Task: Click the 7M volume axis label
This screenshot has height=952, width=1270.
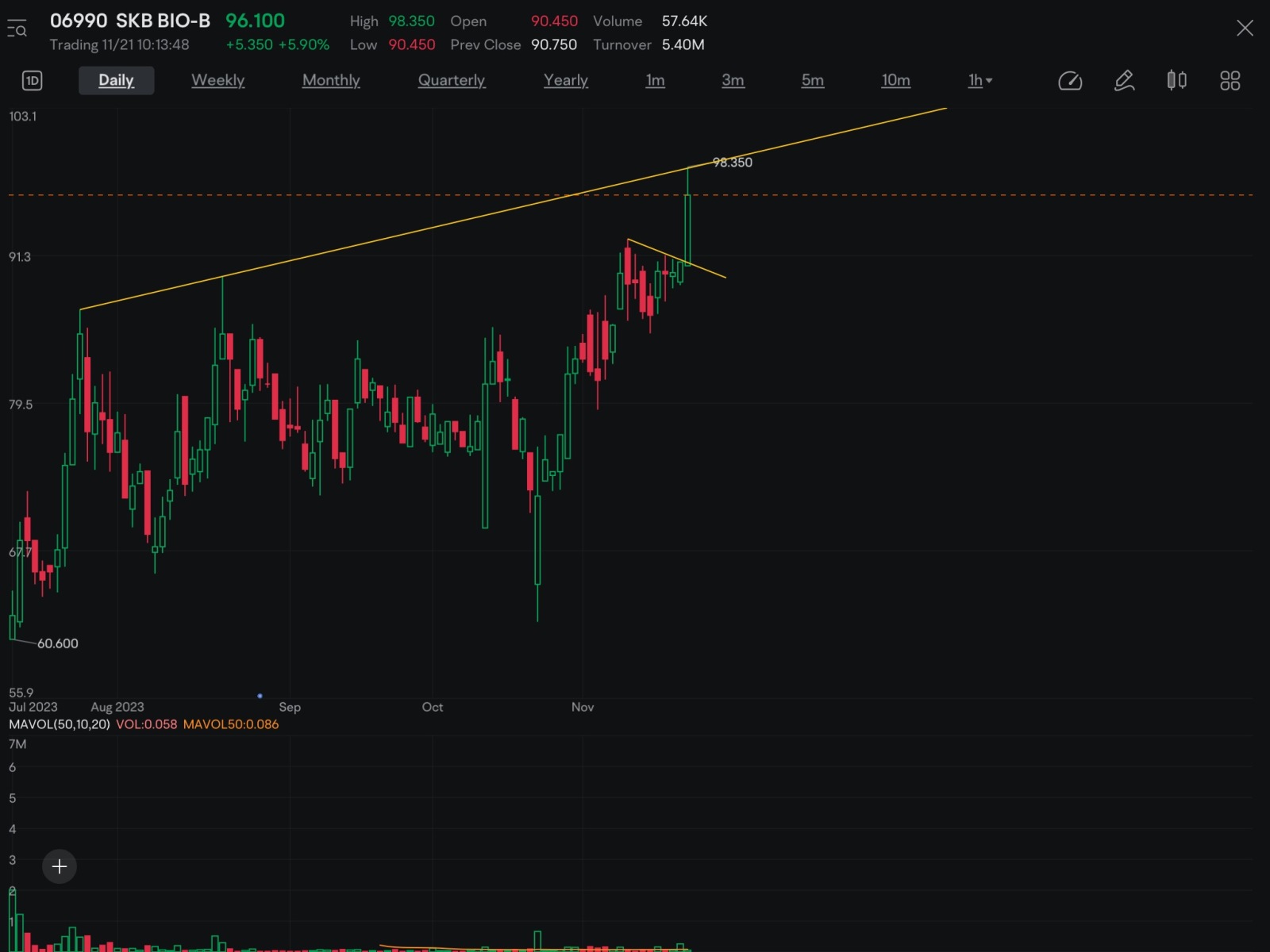Action: click(17, 744)
